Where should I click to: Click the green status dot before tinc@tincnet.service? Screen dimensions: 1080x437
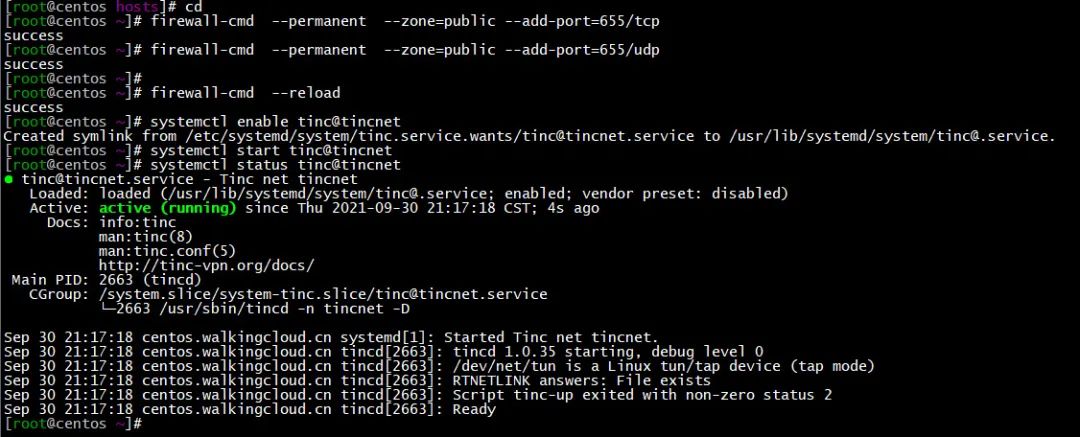click(9, 179)
